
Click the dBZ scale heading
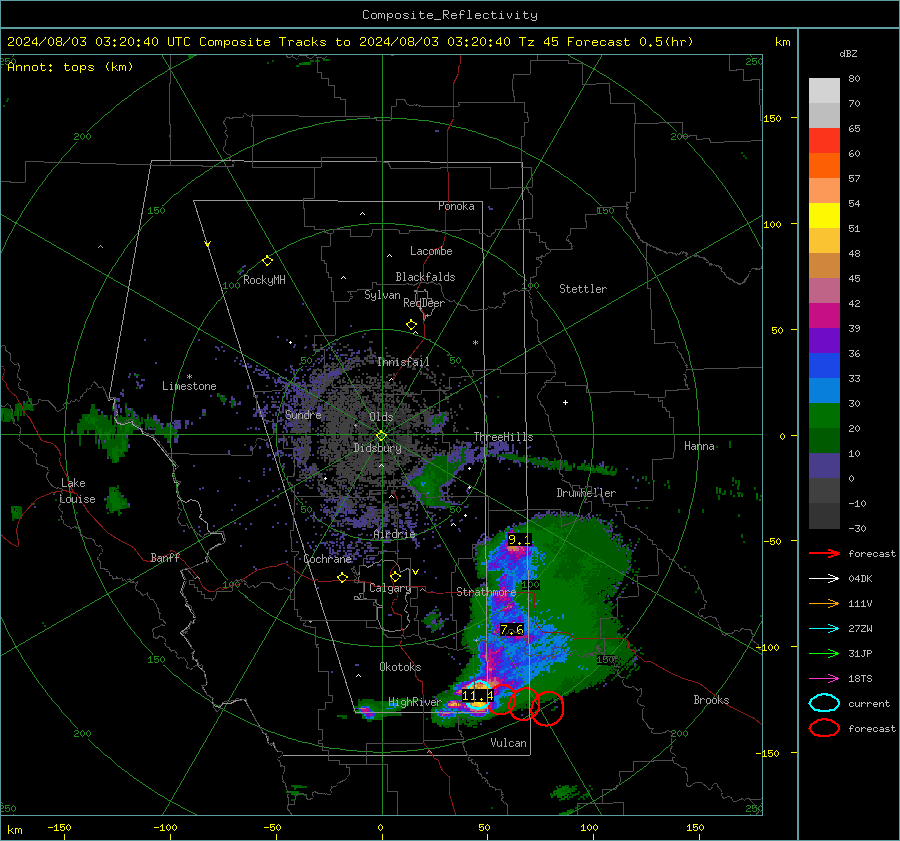pos(848,53)
